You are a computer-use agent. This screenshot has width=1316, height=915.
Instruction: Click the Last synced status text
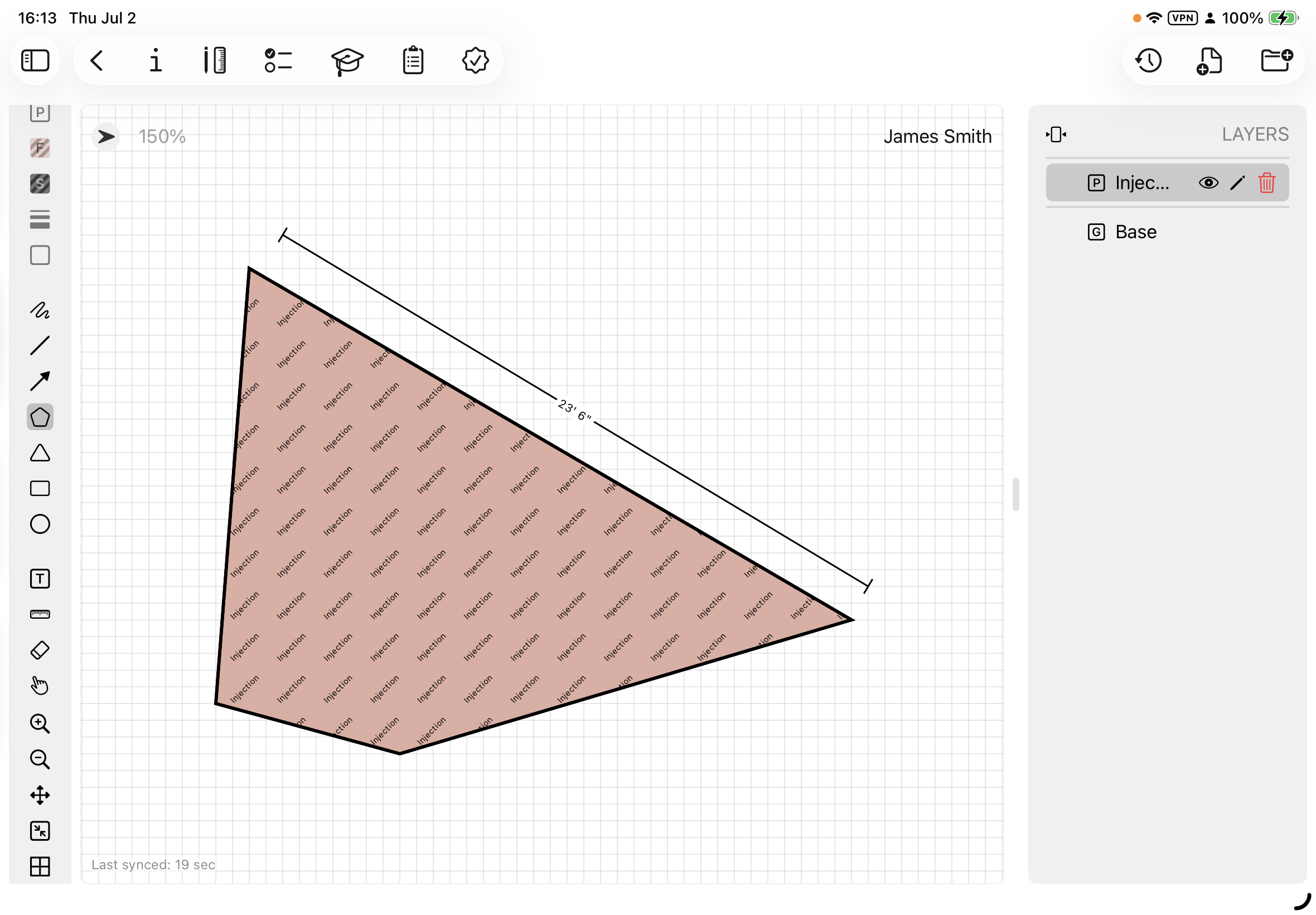(x=153, y=865)
